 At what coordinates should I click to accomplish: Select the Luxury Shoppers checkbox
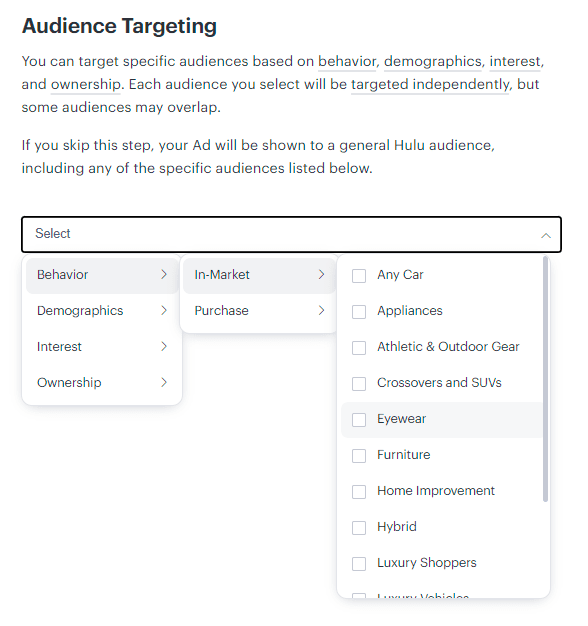(359, 564)
